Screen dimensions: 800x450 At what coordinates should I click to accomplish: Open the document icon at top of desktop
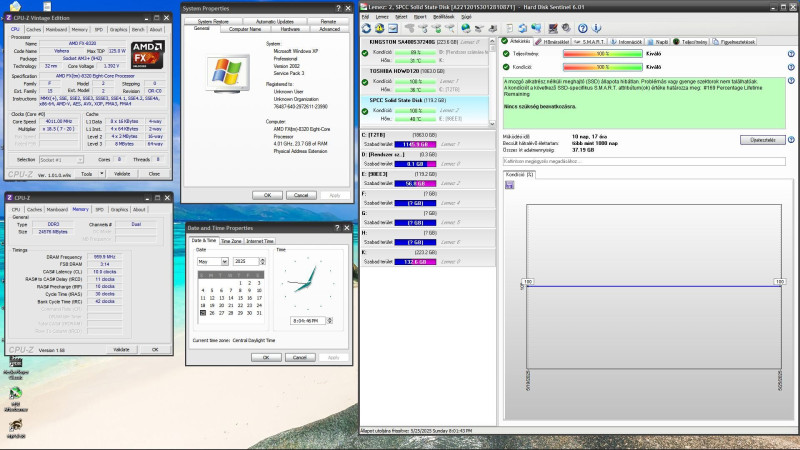(47, 6)
